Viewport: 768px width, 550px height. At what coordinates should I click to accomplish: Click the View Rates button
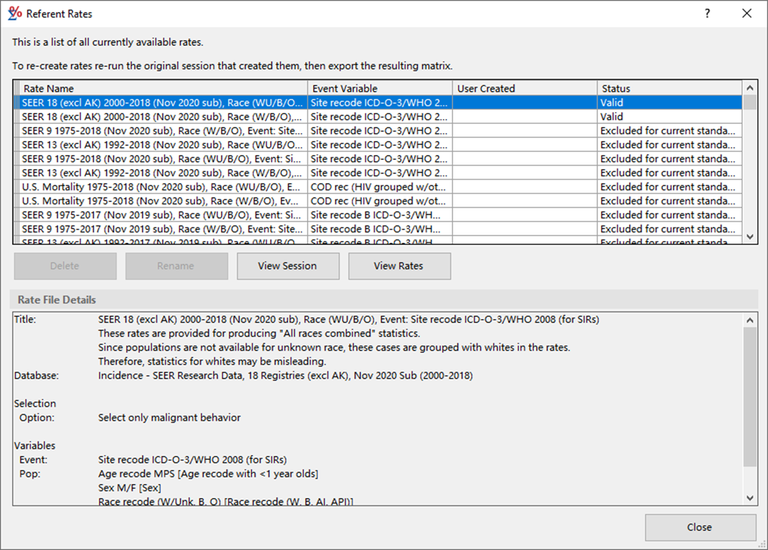click(399, 266)
